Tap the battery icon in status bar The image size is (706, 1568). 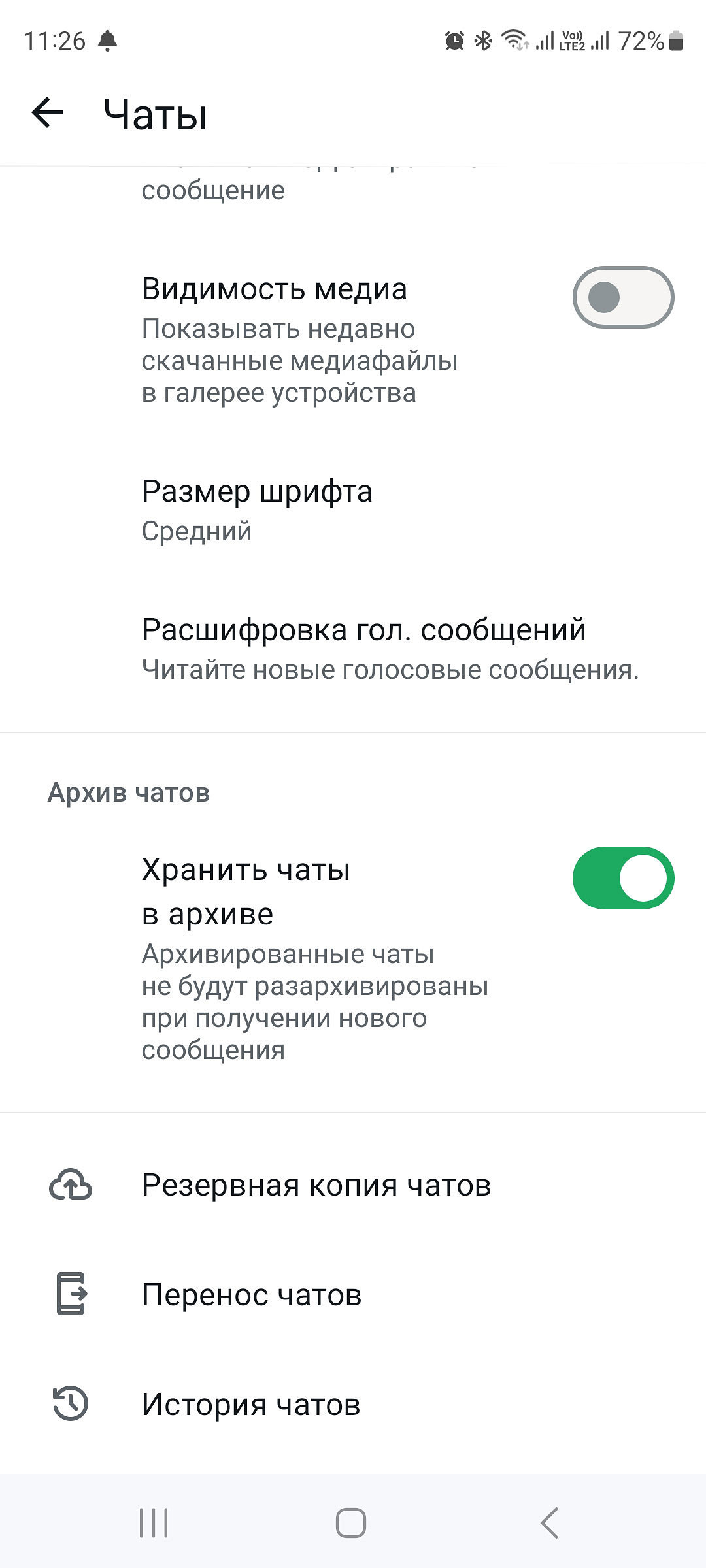[x=677, y=41]
